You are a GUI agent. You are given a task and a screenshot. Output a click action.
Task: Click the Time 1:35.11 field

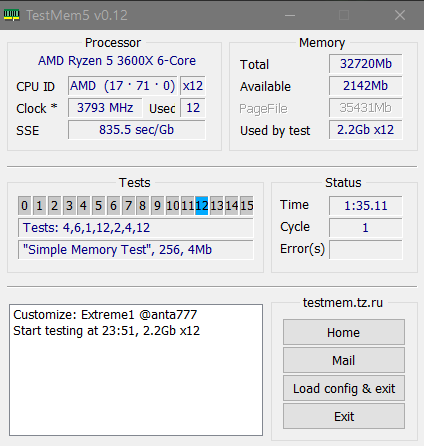click(366, 206)
